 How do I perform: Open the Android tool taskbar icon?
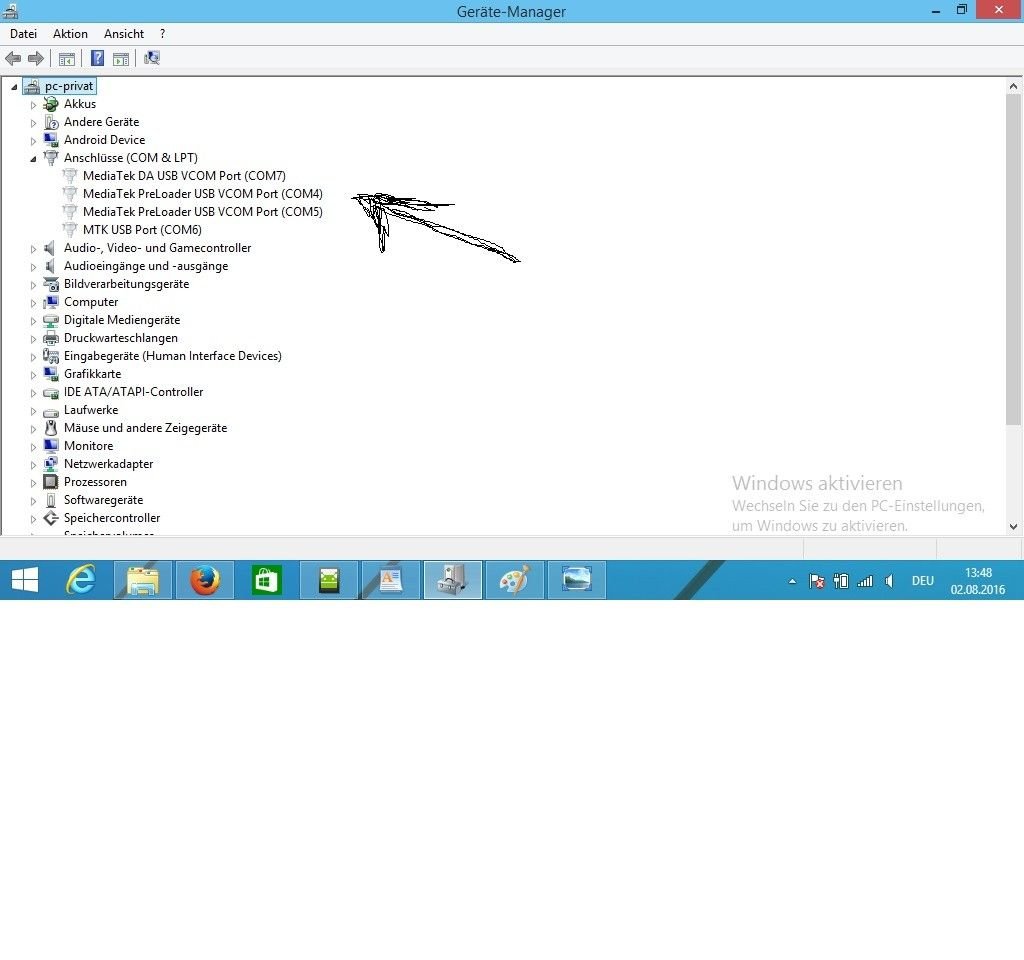pos(329,580)
